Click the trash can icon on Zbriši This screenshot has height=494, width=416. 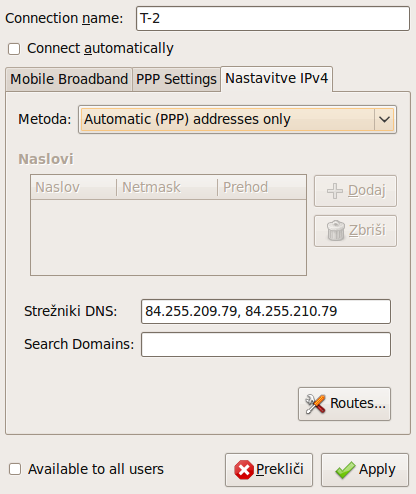[x=336, y=230]
